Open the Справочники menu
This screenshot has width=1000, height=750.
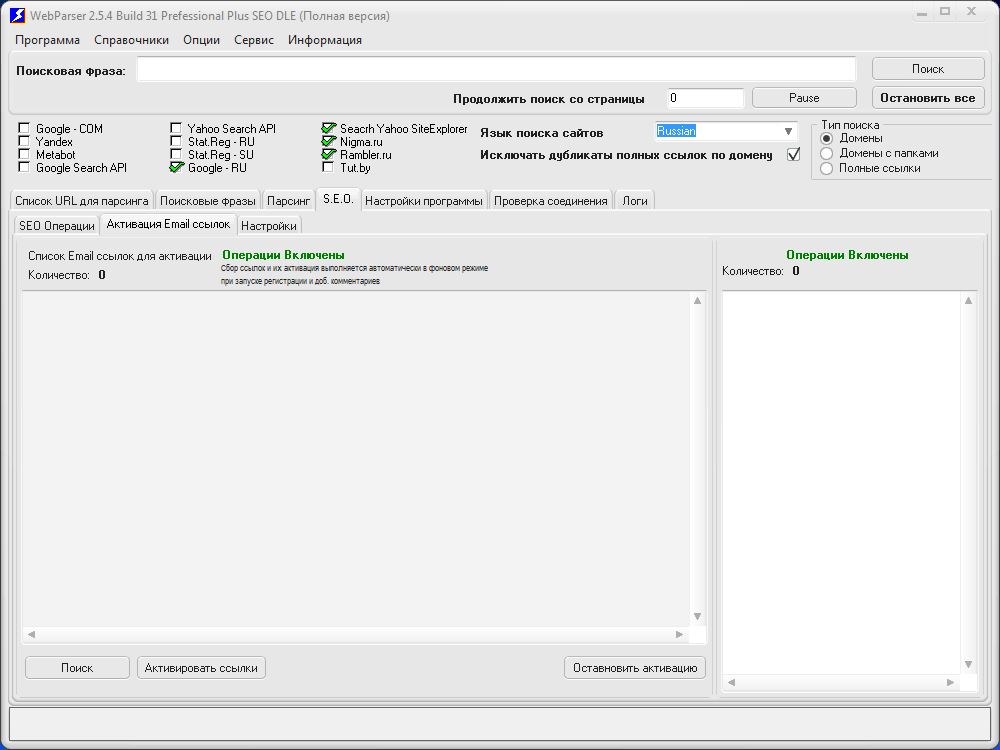[x=131, y=40]
